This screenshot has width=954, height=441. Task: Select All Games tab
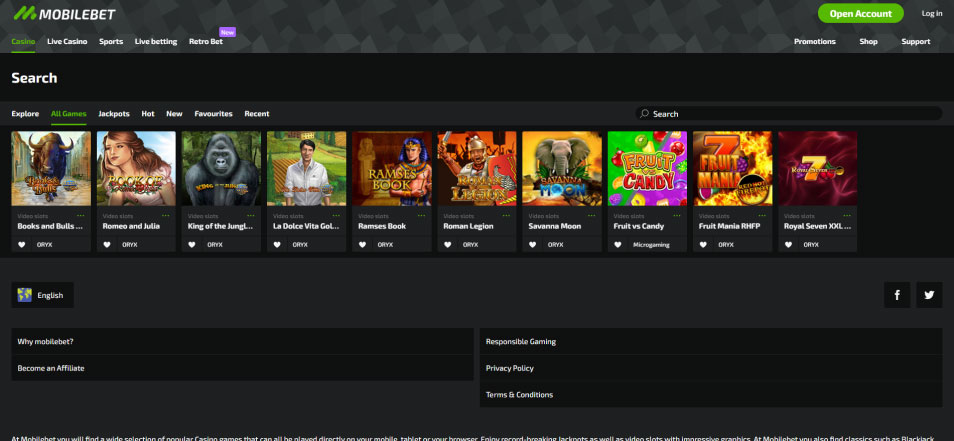click(x=69, y=114)
